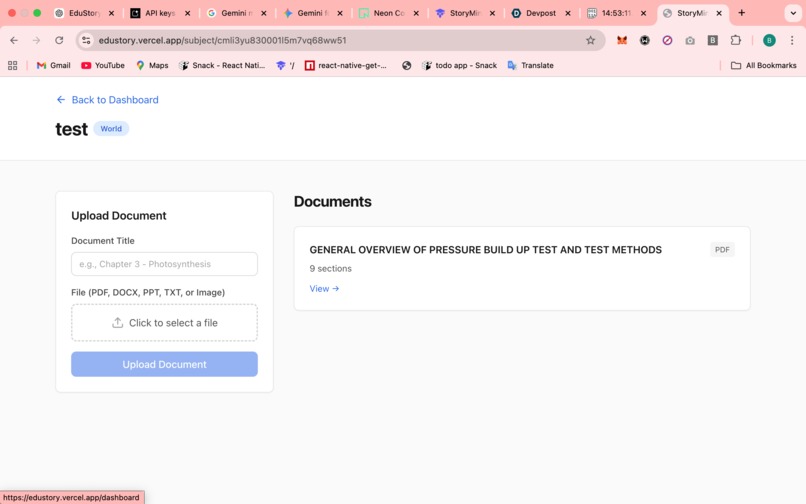Click the address bar URL
Image resolution: width=806 pixels, height=504 pixels.
pyautogui.click(x=222, y=40)
